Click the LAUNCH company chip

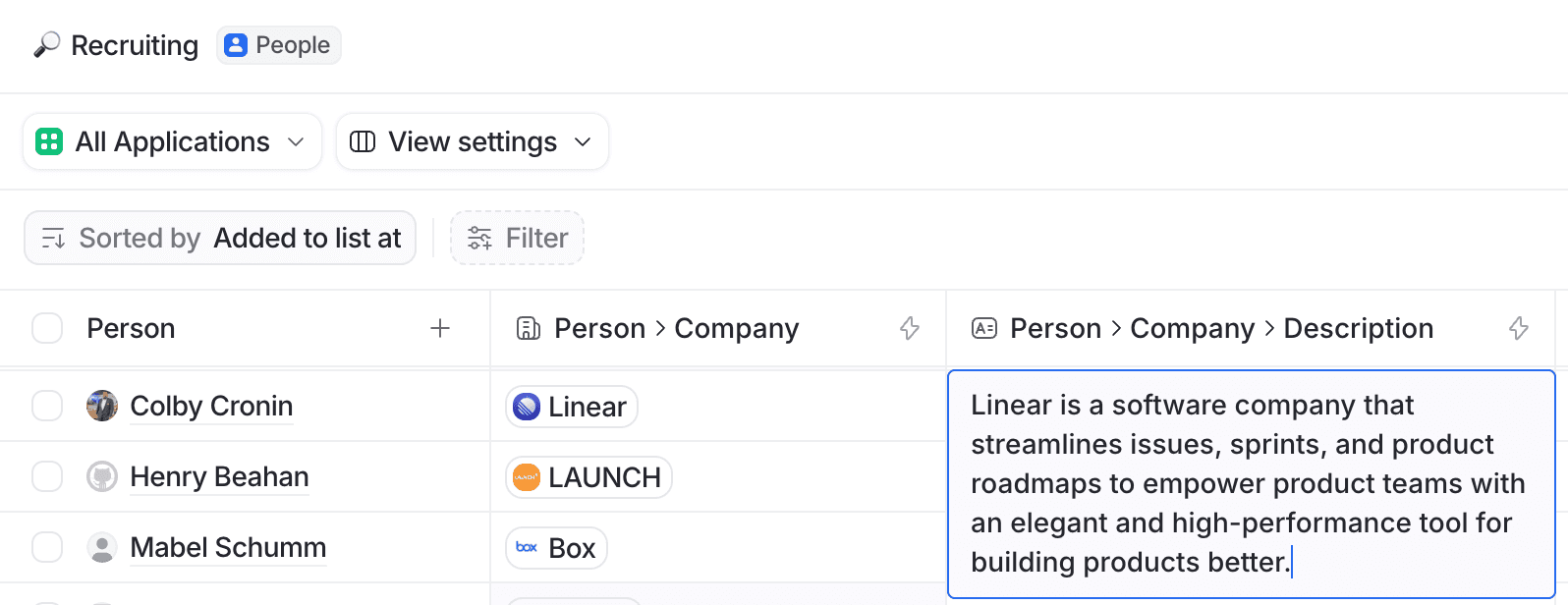pyautogui.click(x=588, y=477)
